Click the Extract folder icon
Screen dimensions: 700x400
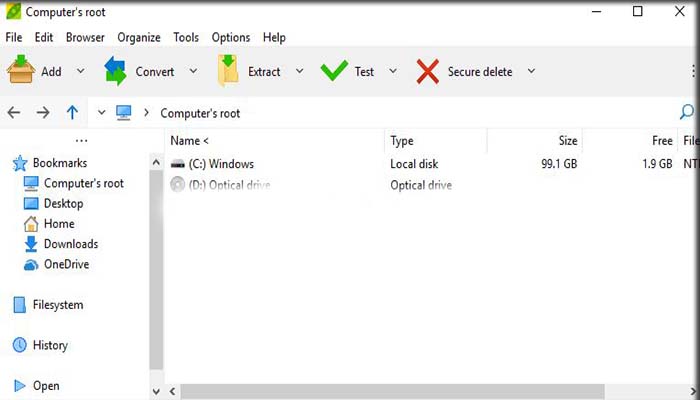228,70
